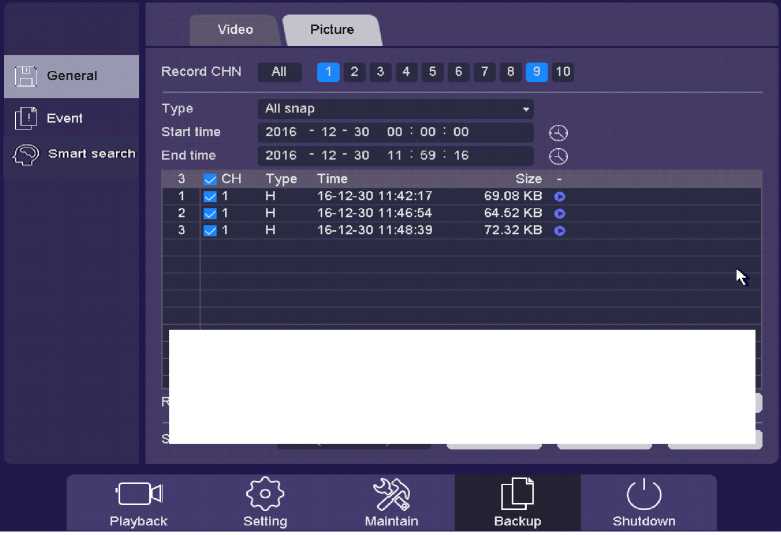Play the 72.32 KB snapshot entry
Image resolution: width=781 pixels, height=535 pixels.
[x=560, y=231]
